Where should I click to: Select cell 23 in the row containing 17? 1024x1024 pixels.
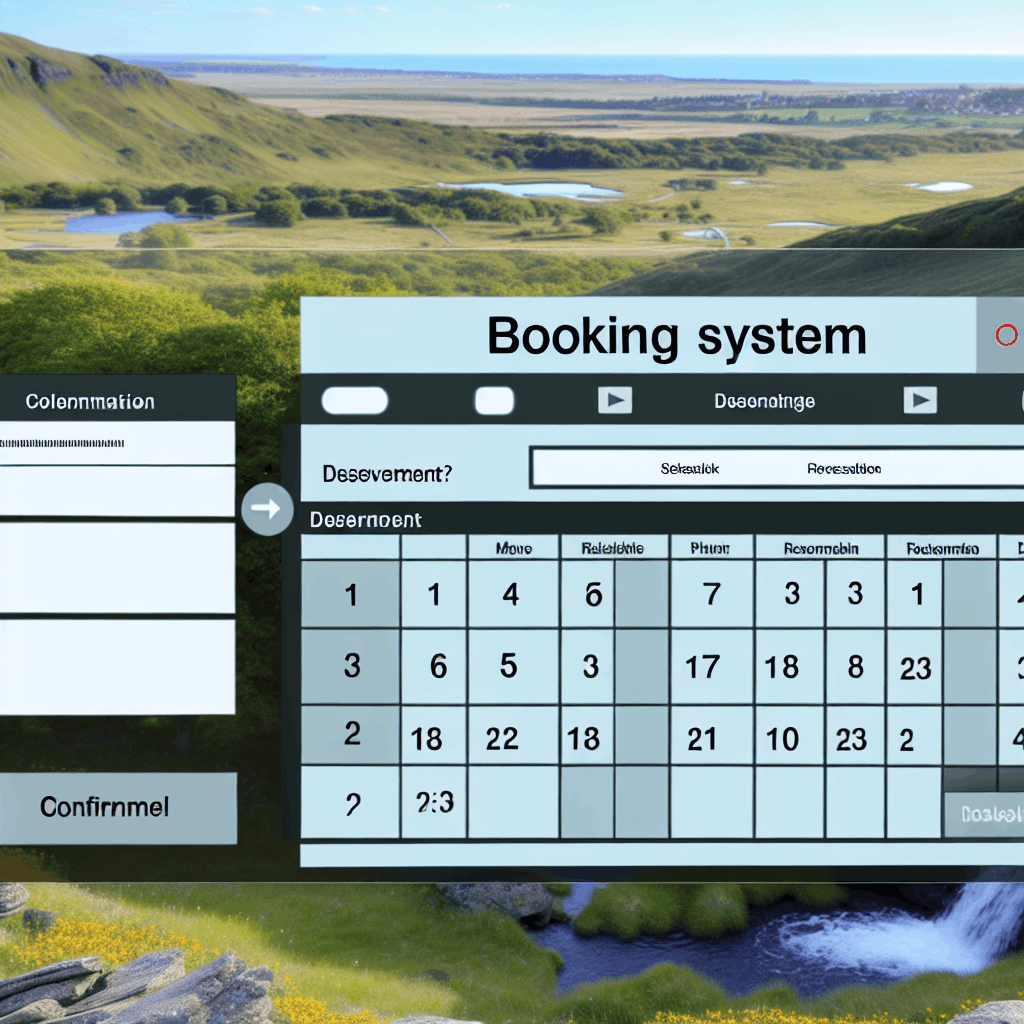tap(915, 668)
